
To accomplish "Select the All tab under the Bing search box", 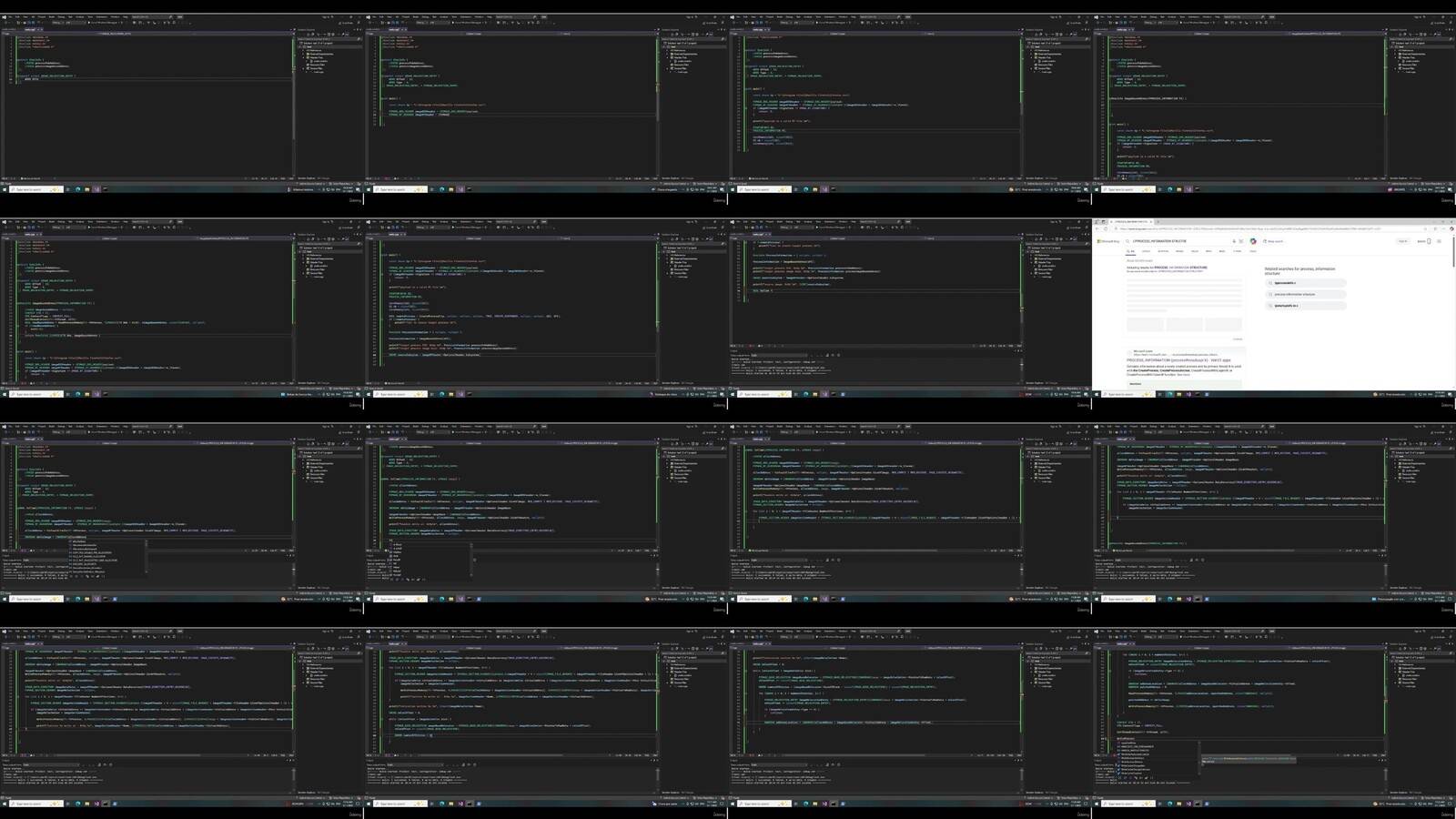I will (1131, 251).
